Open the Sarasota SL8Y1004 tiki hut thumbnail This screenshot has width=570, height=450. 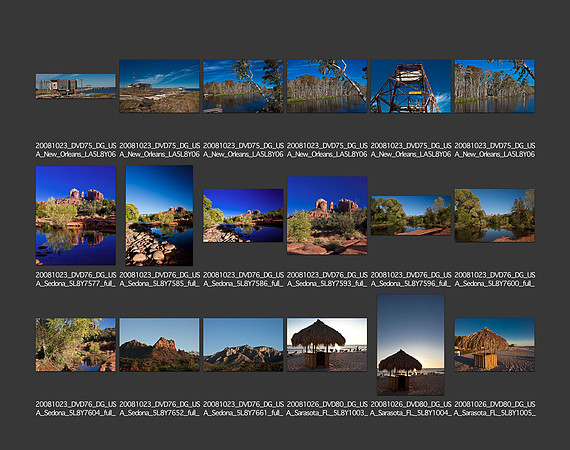click(410, 345)
